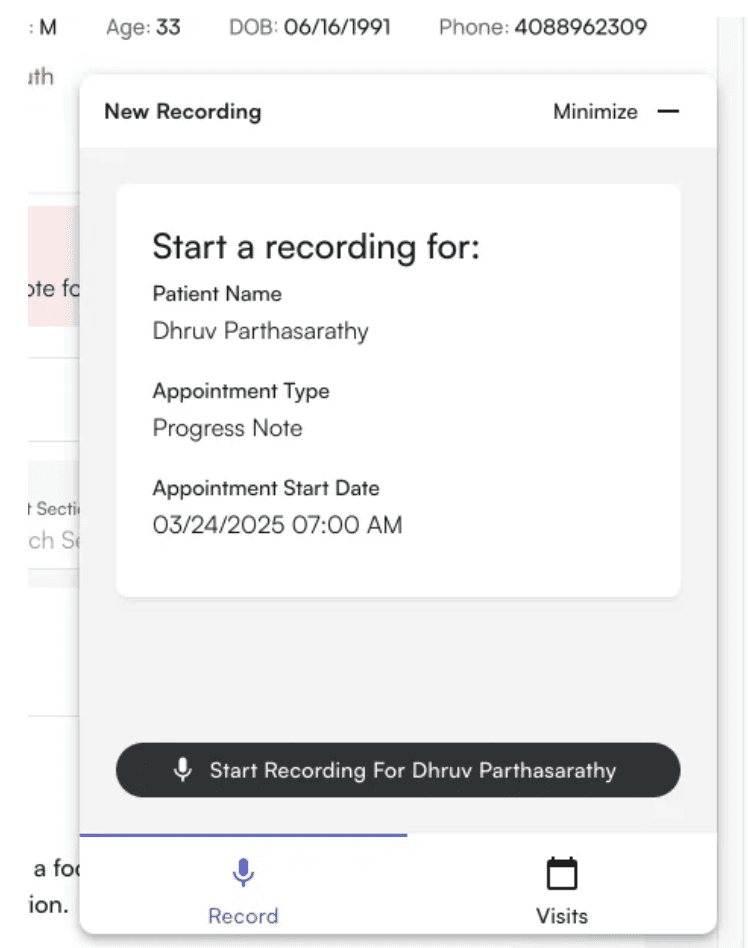Click the Age 33 value
Viewport: 748px width, 948px height.
click(x=168, y=27)
